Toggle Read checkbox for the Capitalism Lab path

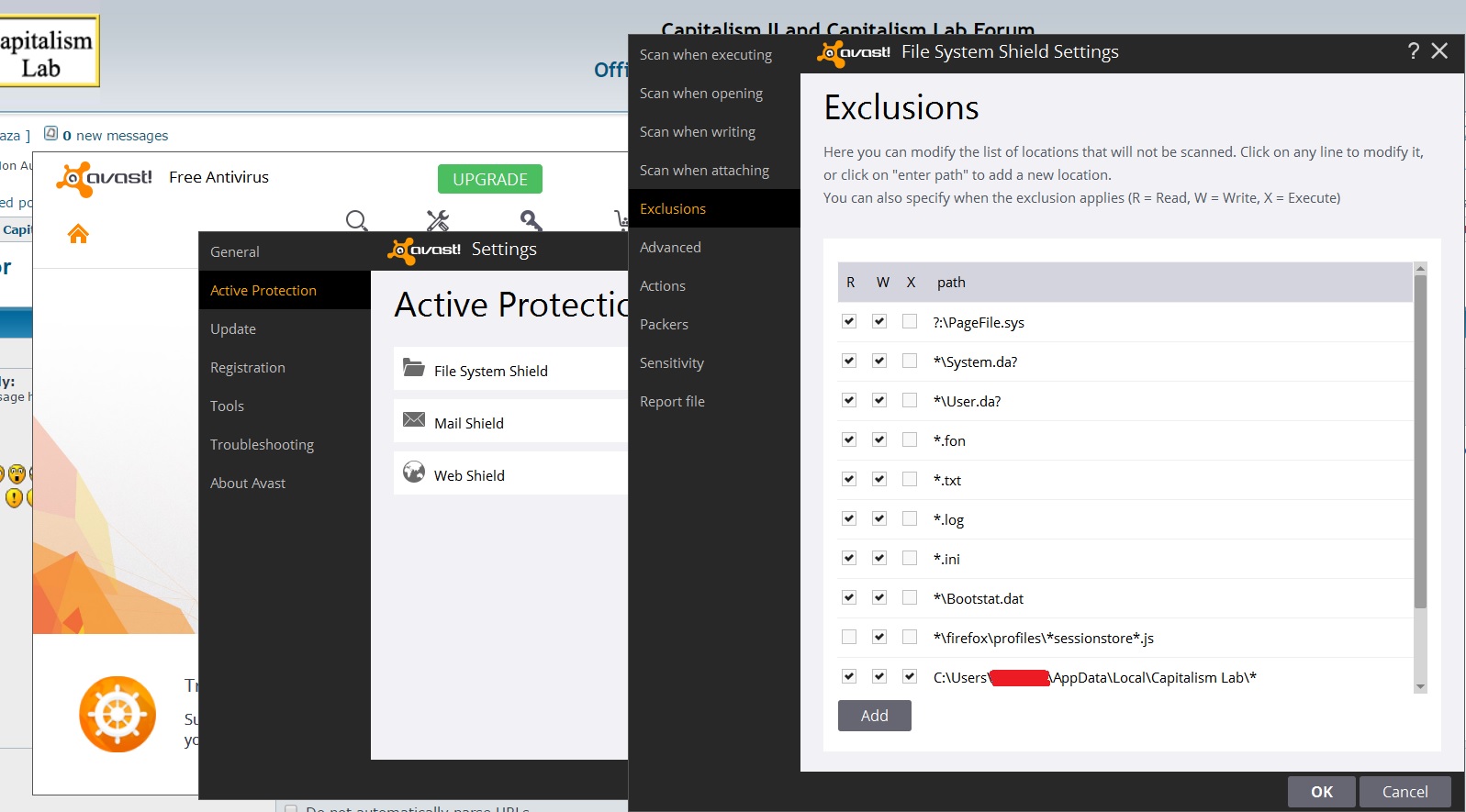pyautogui.click(x=849, y=676)
